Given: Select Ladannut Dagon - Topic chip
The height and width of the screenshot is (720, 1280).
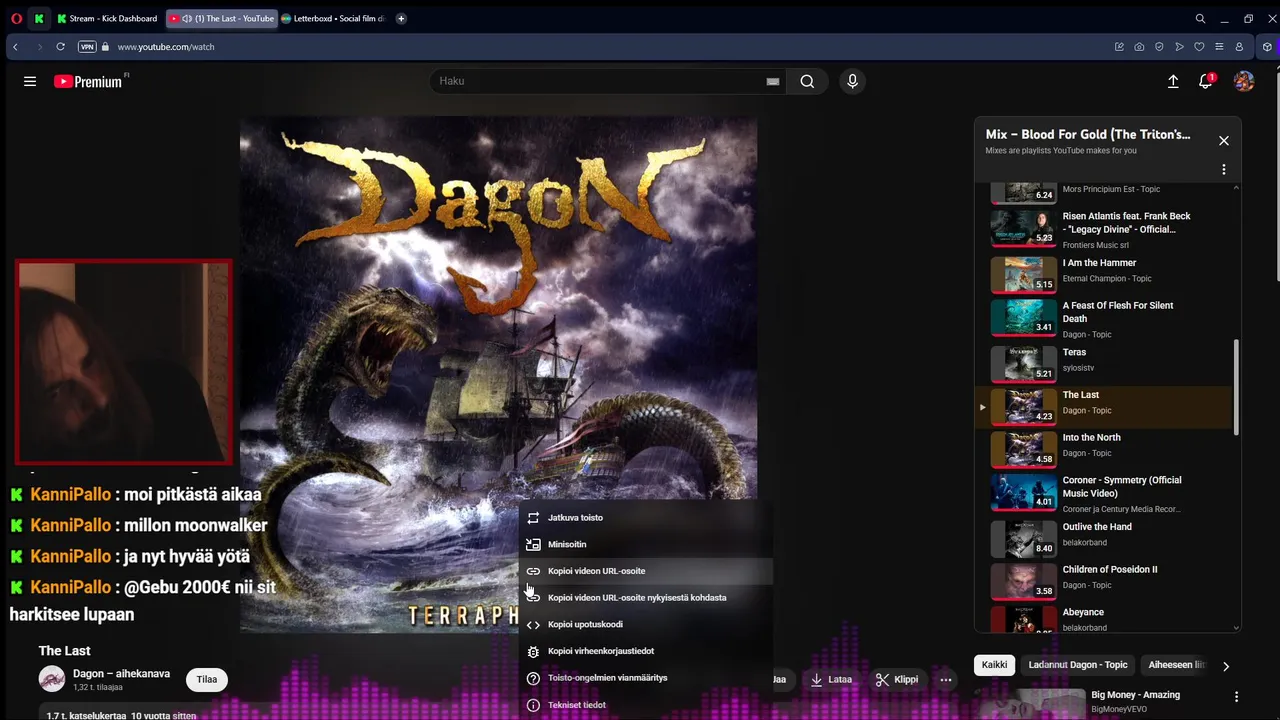Looking at the screenshot, I should pyautogui.click(x=1078, y=665).
